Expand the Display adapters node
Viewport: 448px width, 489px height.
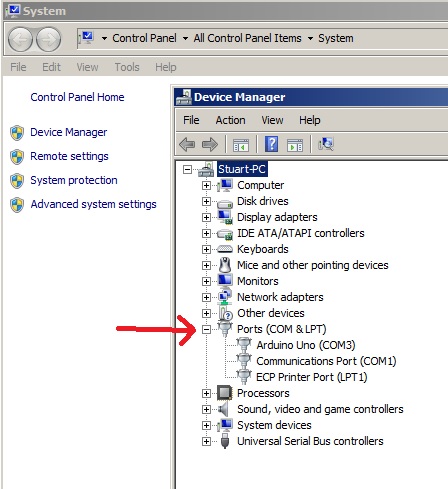pos(206,218)
